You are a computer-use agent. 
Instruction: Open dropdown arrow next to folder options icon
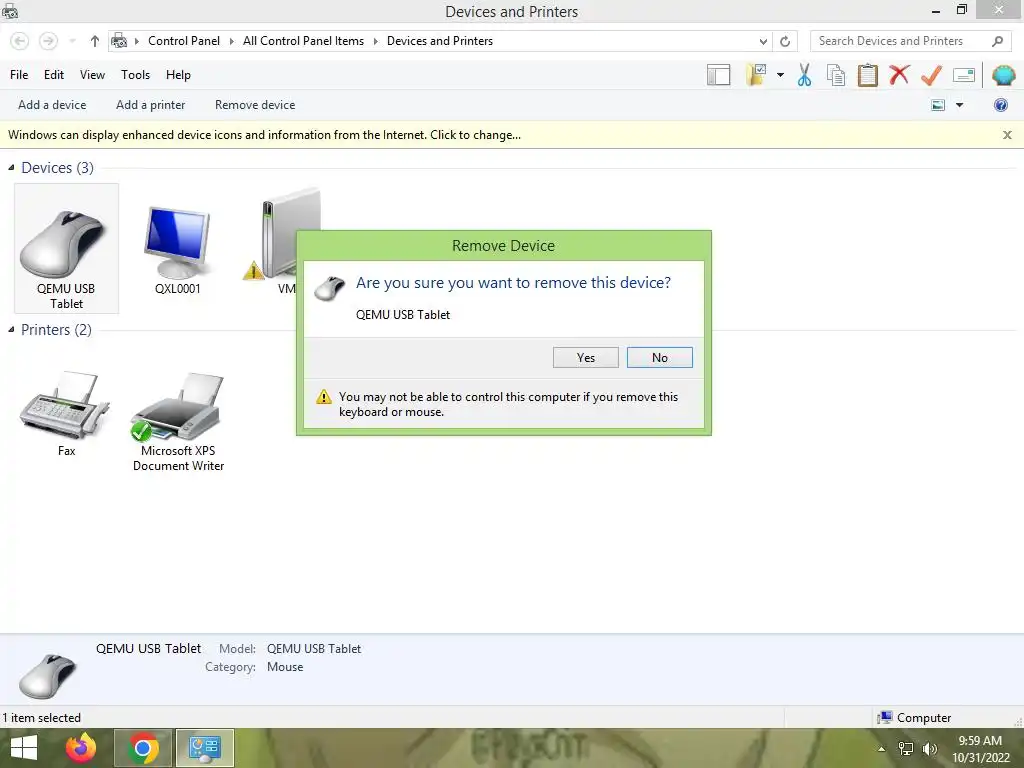tap(780, 75)
